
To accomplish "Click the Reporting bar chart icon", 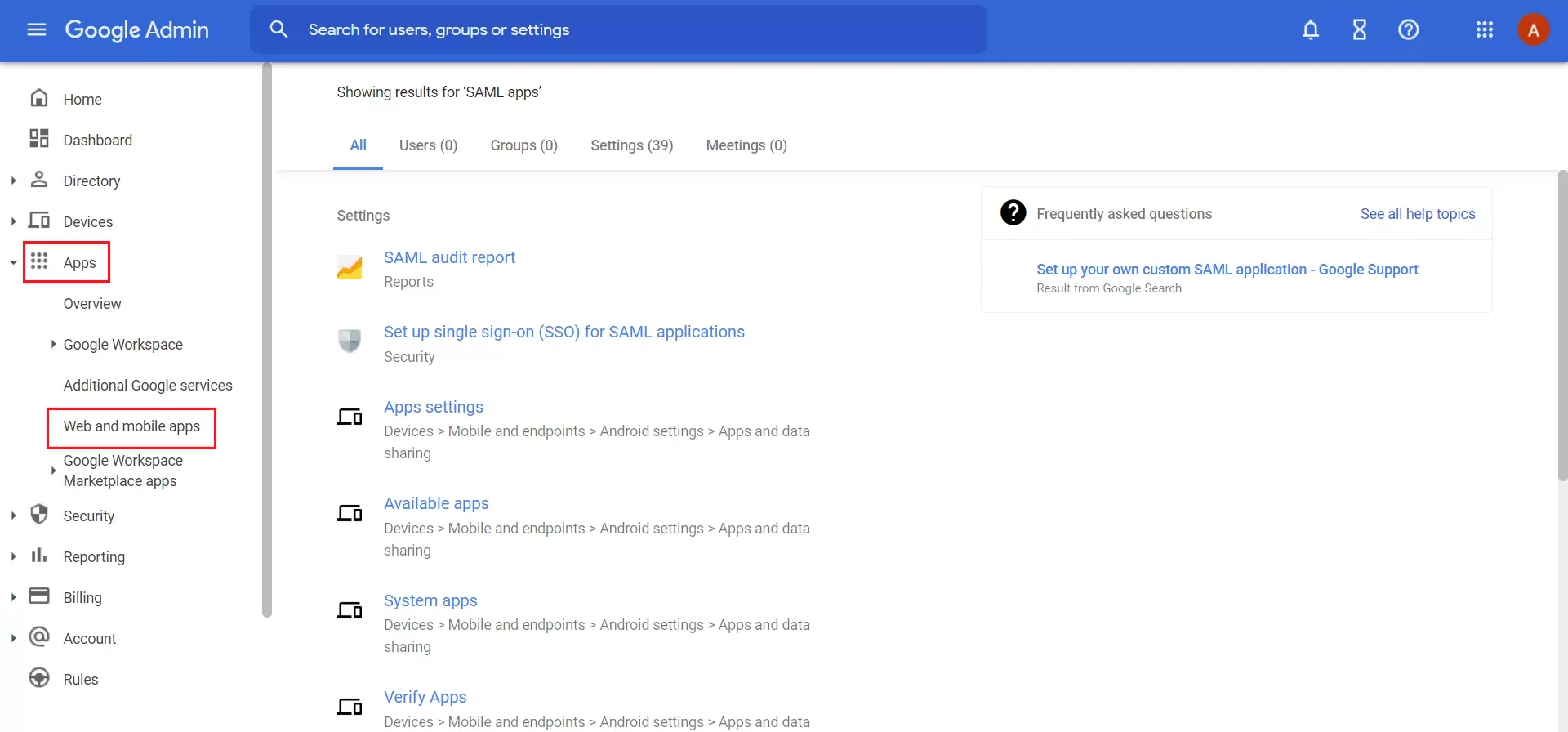I will pyautogui.click(x=38, y=555).
